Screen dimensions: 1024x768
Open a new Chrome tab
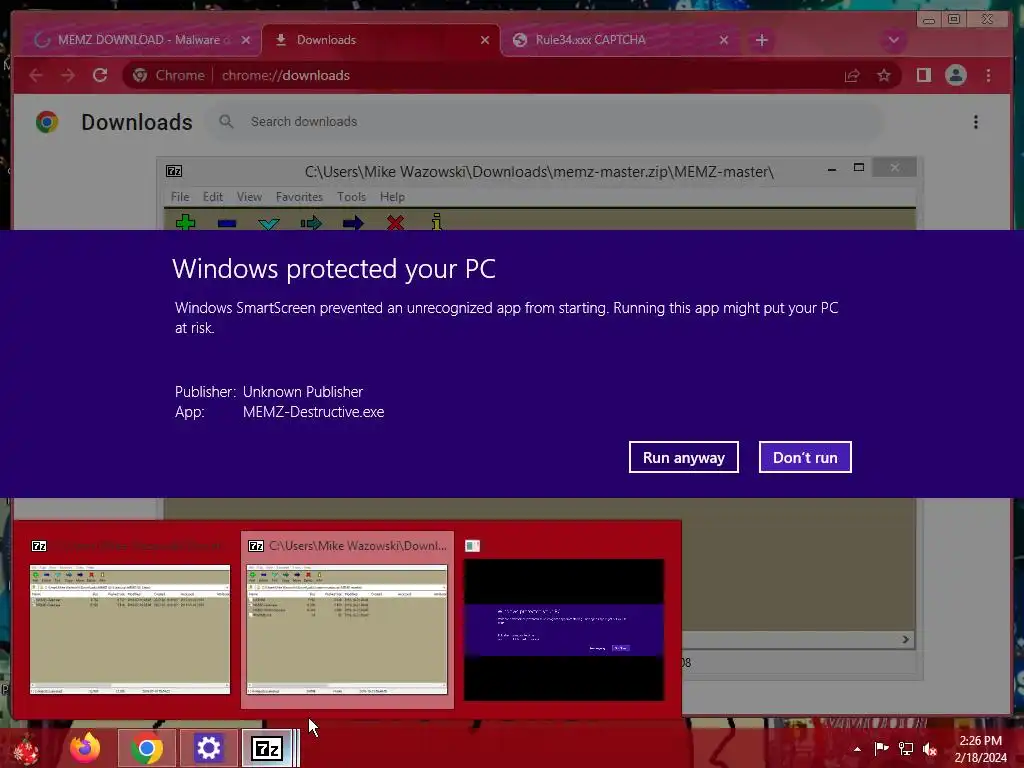[761, 40]
